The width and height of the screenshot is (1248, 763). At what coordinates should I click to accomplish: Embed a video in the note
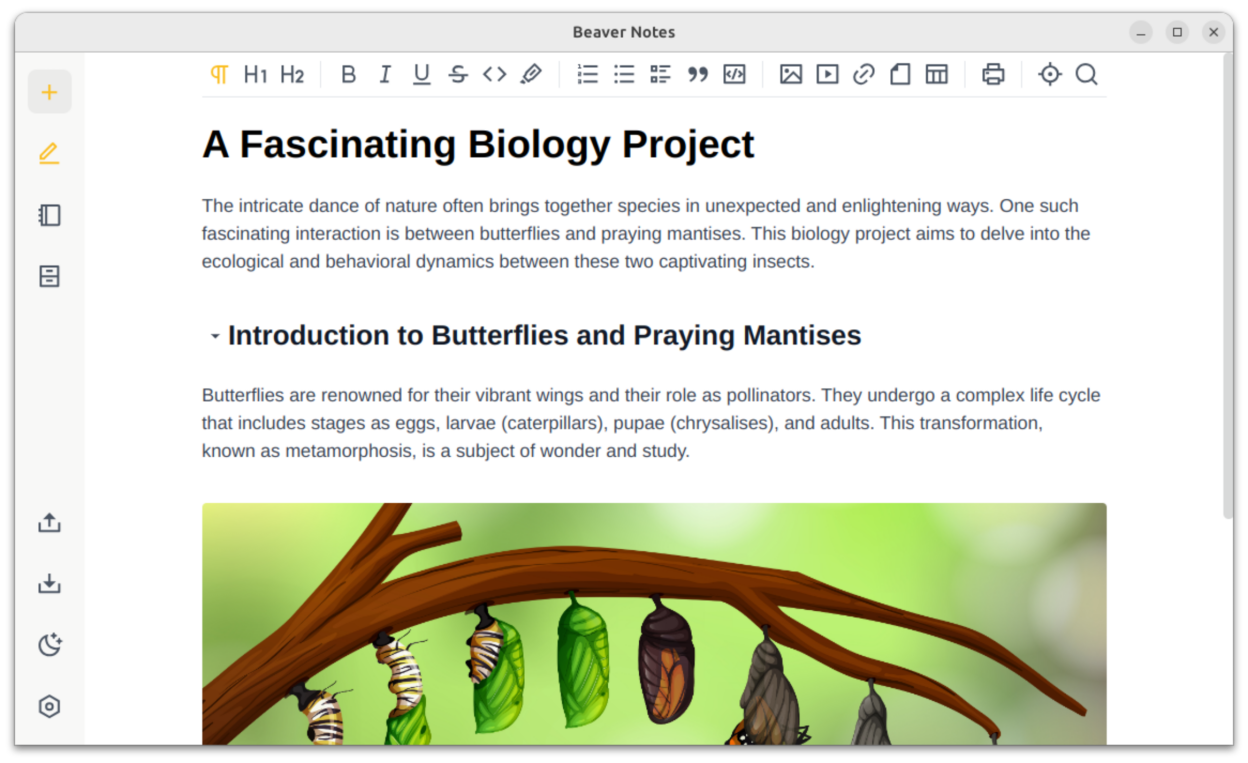click(x=827, y=74)
